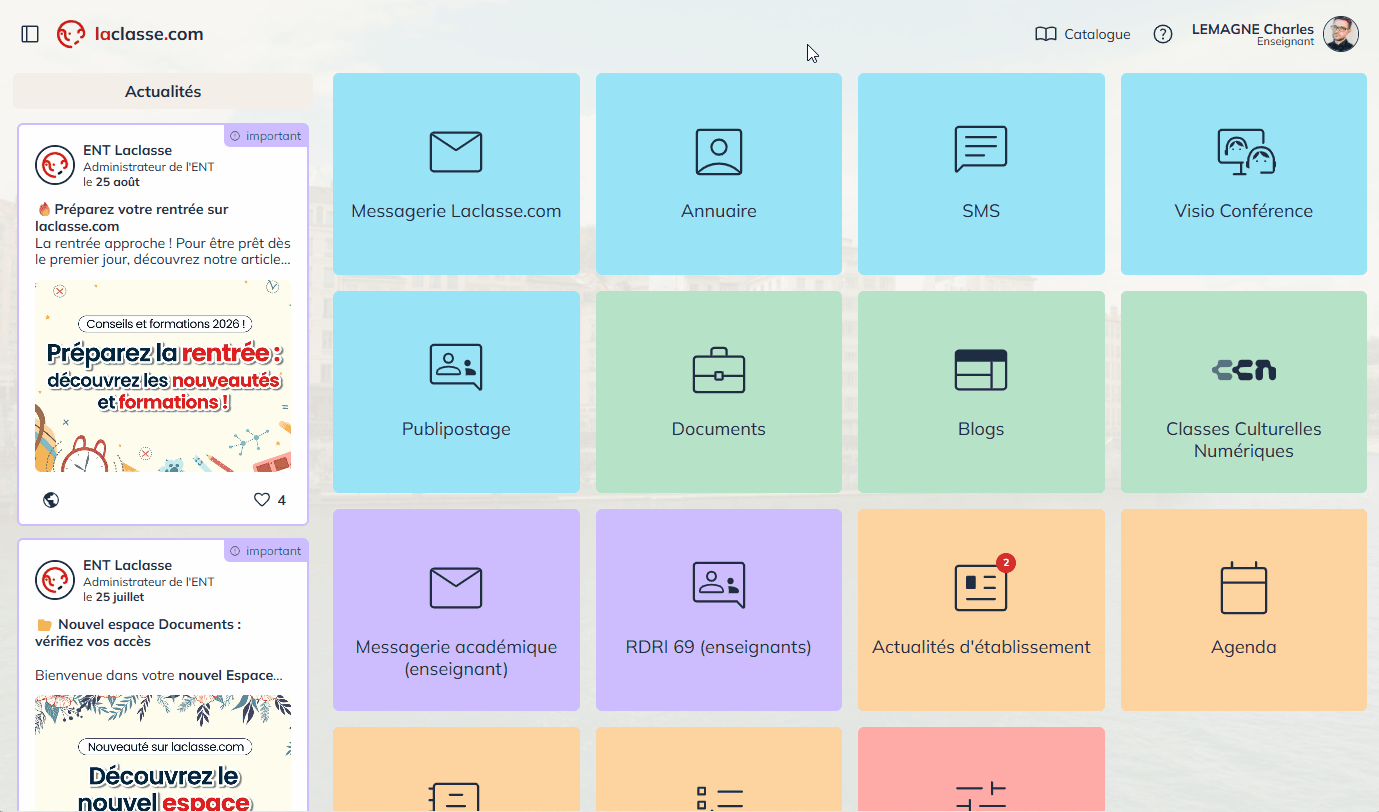Click 'Enseignant' role under user name
This screenshot has width=1379, height=812.
(x=1285, y=42)
